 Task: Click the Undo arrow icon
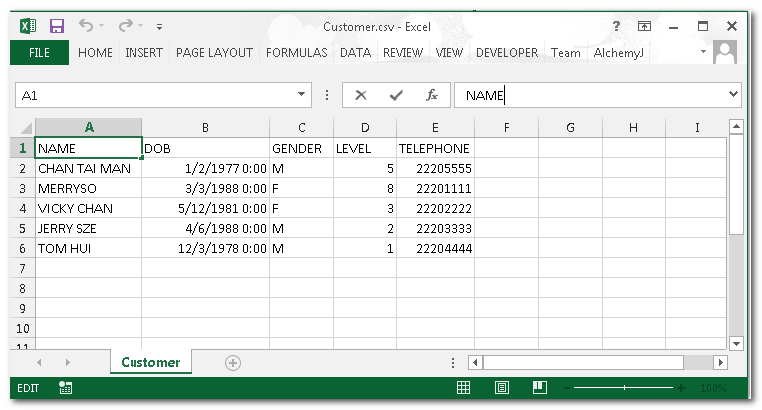pyautogui.click(x=86, y=26)
